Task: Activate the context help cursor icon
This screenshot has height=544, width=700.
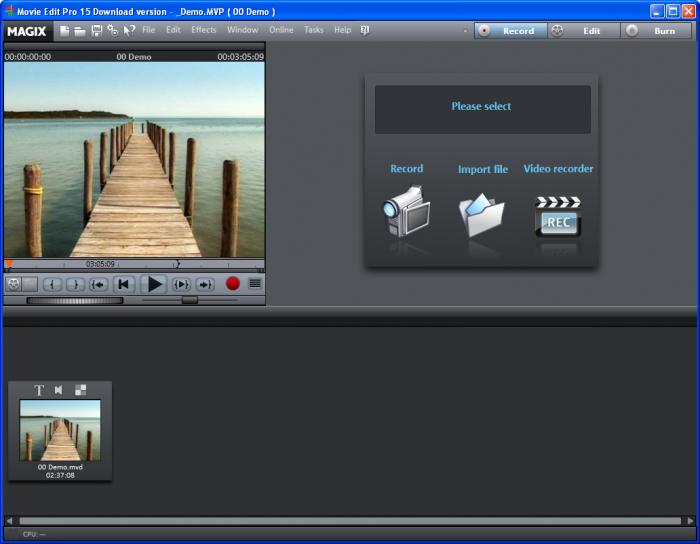Action: point(129,31)
